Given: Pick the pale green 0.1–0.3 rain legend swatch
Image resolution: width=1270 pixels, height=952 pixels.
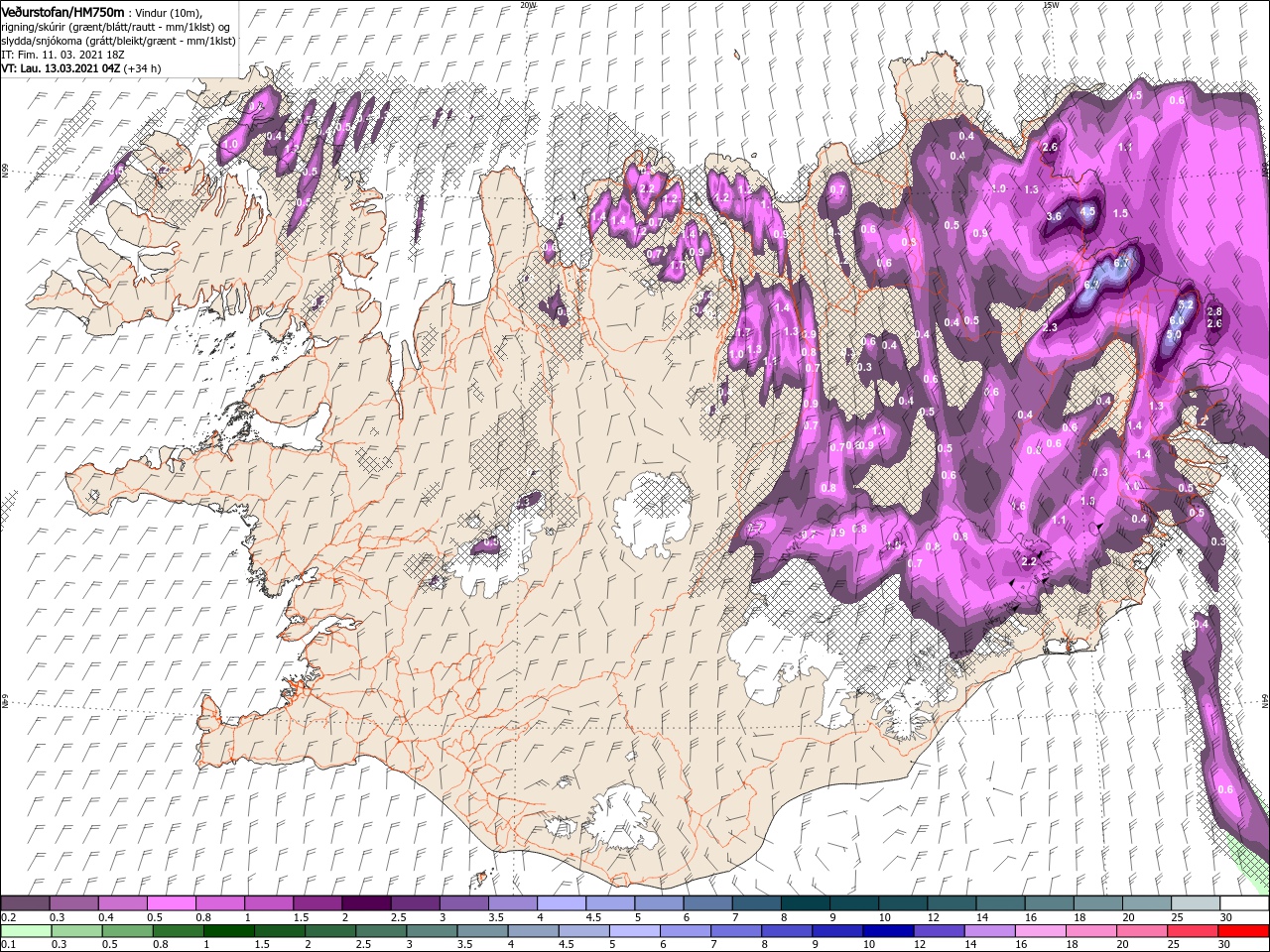Looking at the screenshot, I should click(25, 931).
